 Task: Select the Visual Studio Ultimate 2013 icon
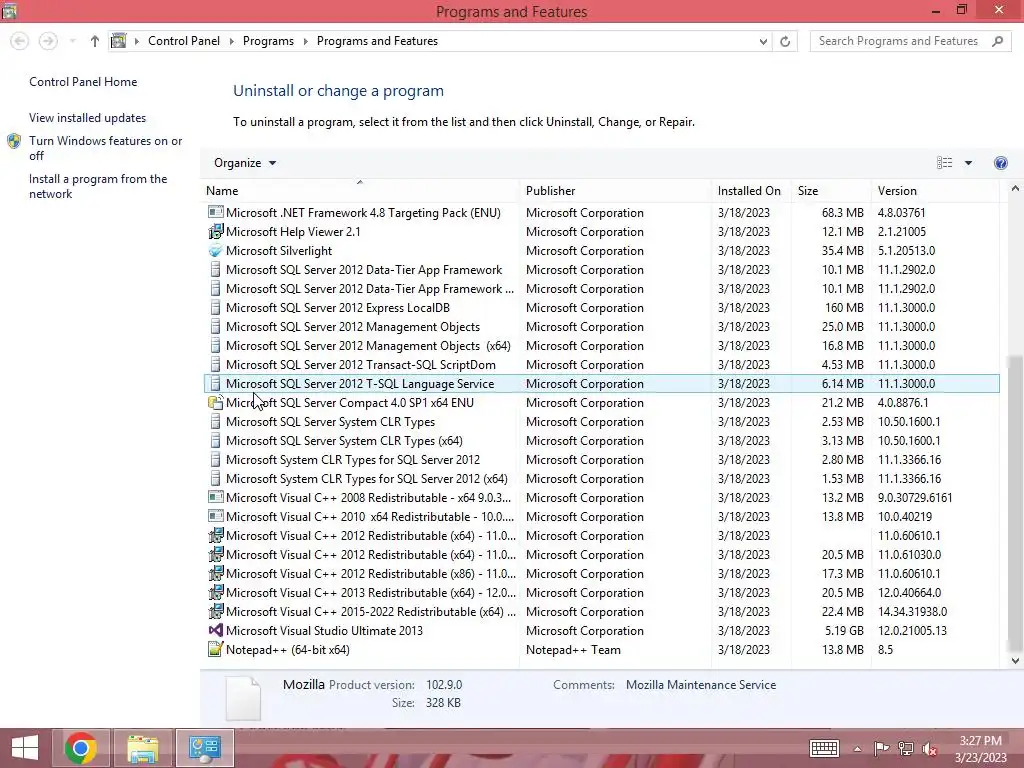(x=215, y=631)
